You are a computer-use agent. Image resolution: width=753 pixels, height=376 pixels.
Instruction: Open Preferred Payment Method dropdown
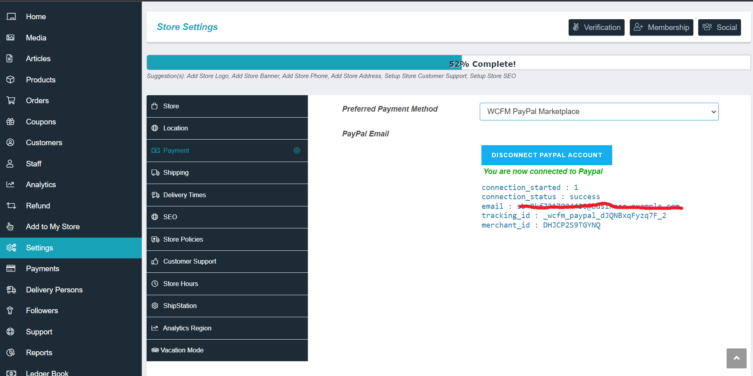599,111
